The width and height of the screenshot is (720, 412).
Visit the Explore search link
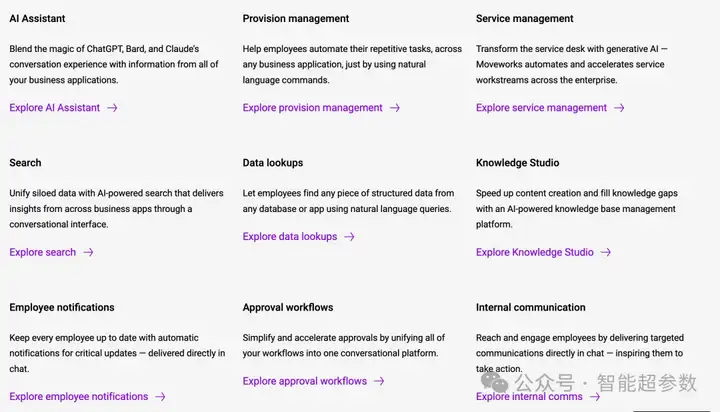coord(43,252)
